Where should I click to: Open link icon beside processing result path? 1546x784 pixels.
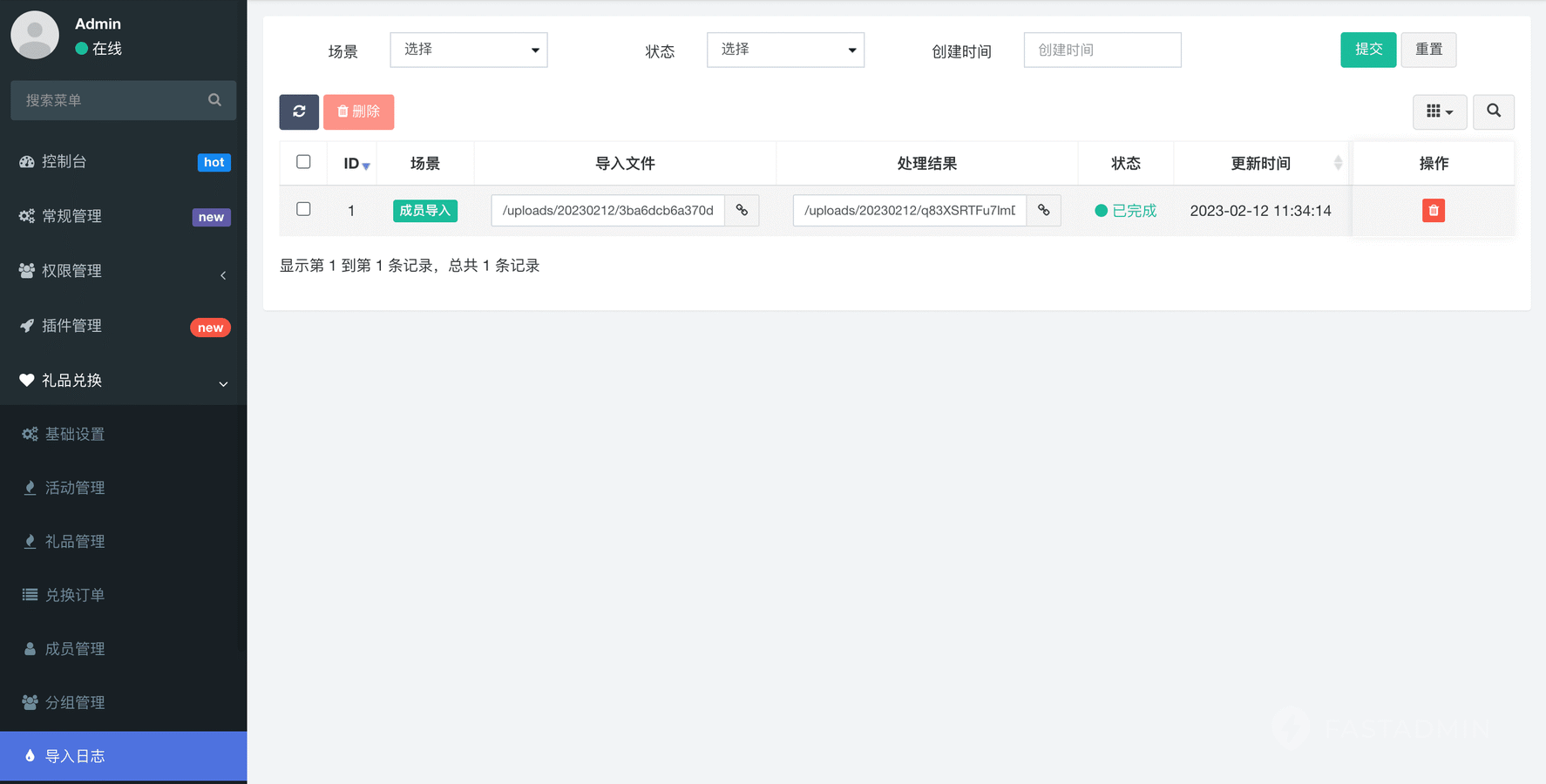click(x=1043, y=211)
